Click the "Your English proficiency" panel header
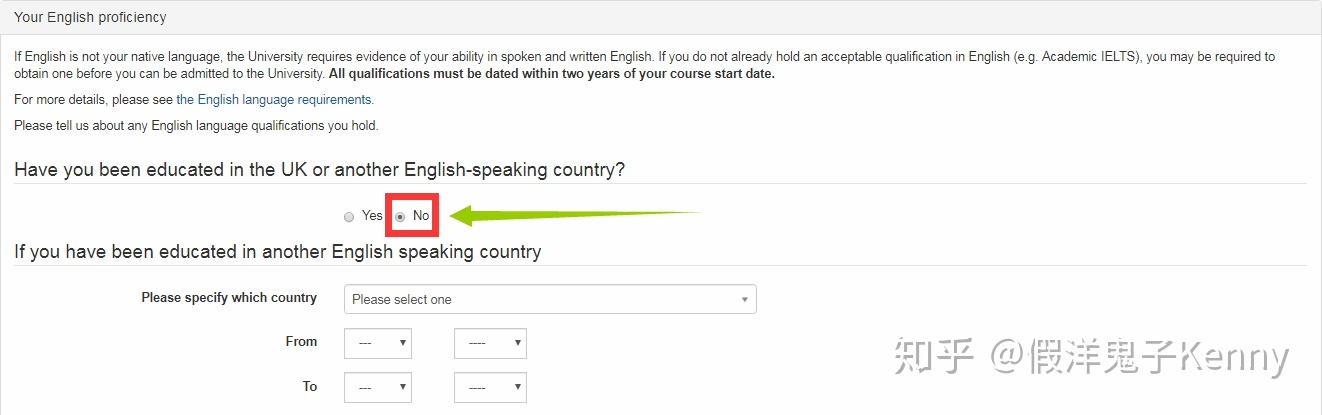Image resolution: width=1322 pixels, height=415 pixels. (90, 17)
